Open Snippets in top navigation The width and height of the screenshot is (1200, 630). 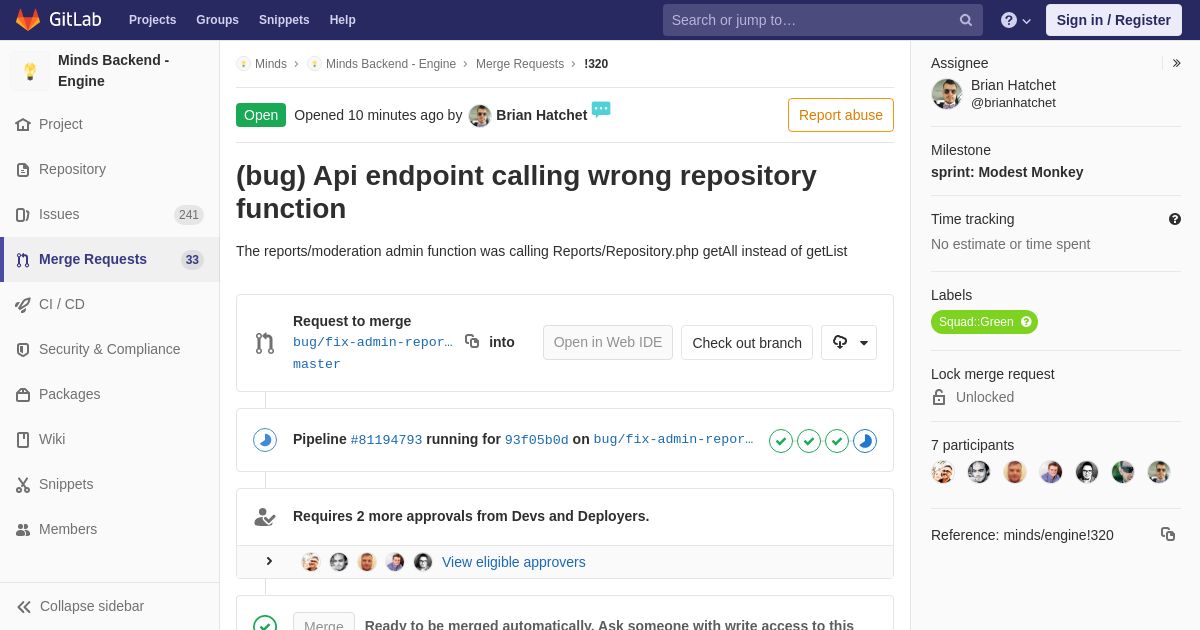click(x=284, y=20)
